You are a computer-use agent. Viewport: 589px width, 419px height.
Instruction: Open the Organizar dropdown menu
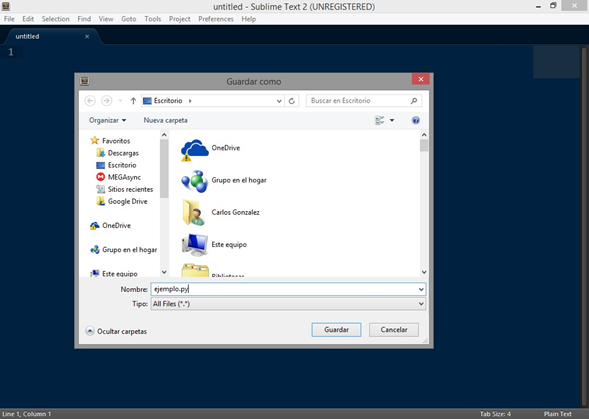pyautogui.click(x=107, y=120)
